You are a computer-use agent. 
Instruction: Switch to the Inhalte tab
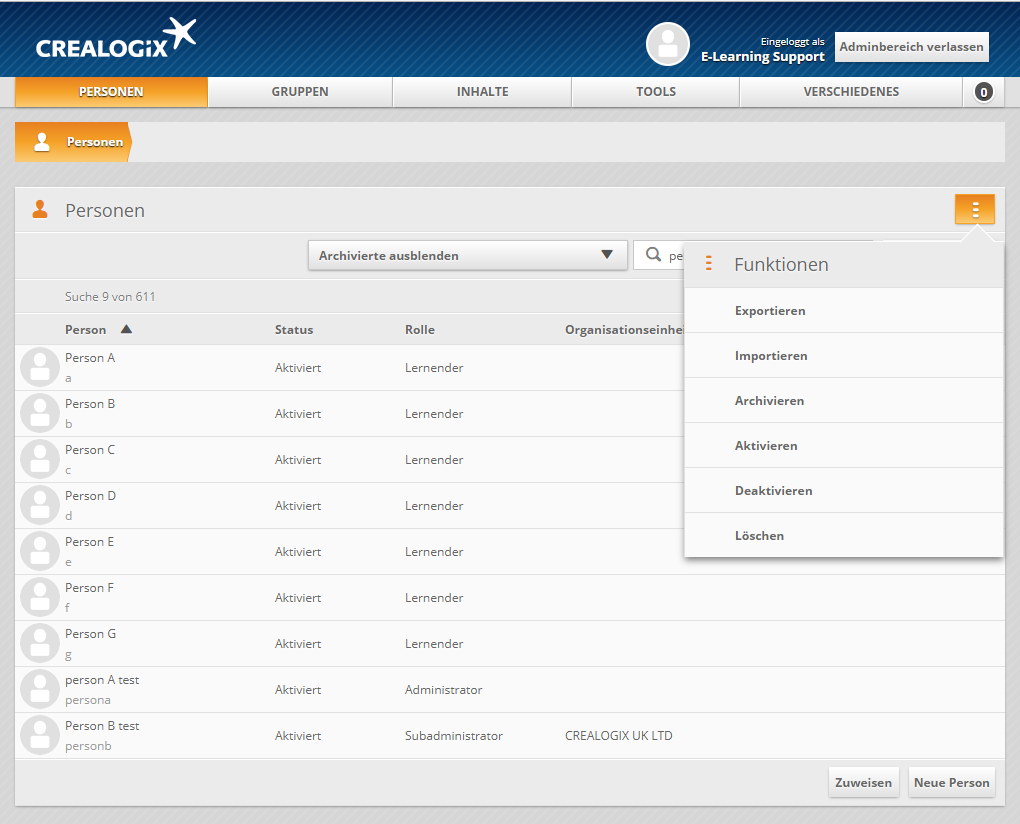pyautogui.click(x=482, y=92)
